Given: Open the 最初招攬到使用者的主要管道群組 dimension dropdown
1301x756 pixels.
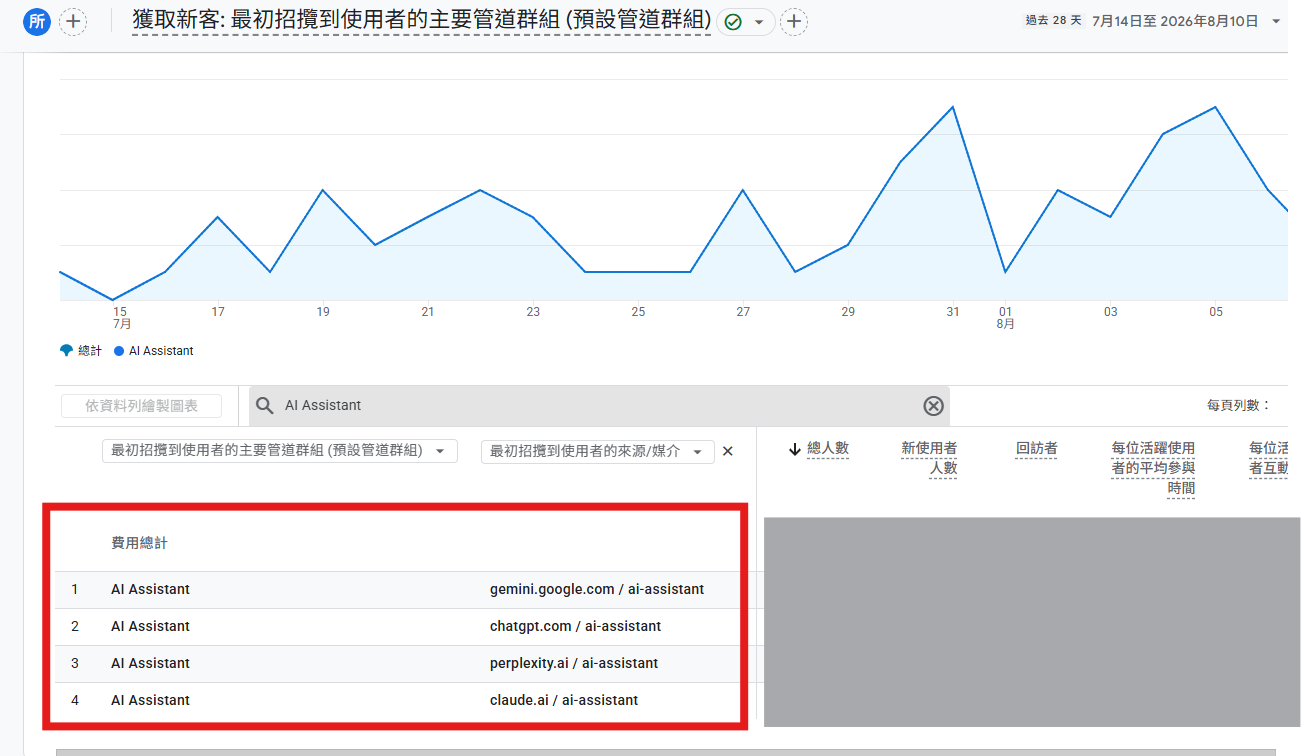Looking at the screenshot, I should point(280,451).
